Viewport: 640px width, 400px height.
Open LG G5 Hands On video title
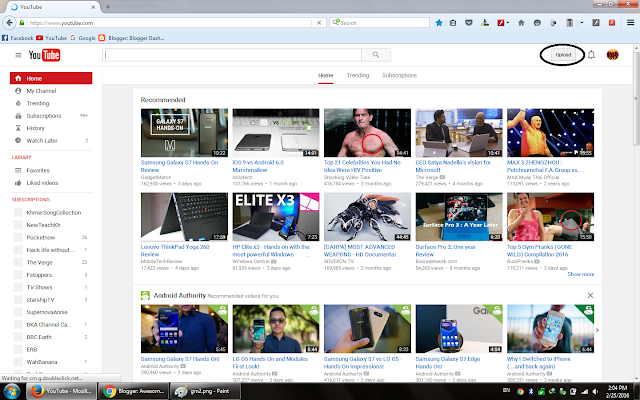point(270,362)
